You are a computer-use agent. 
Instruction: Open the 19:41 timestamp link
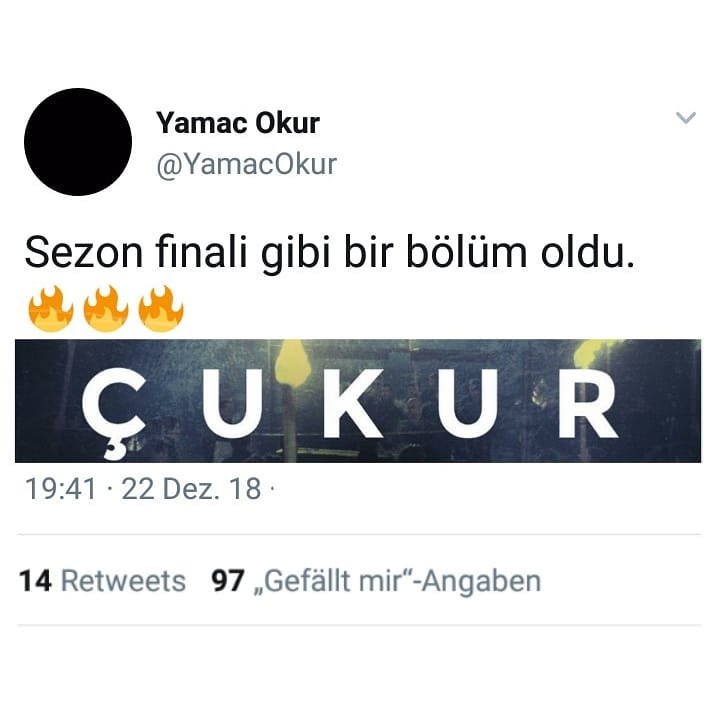(61, 489)
